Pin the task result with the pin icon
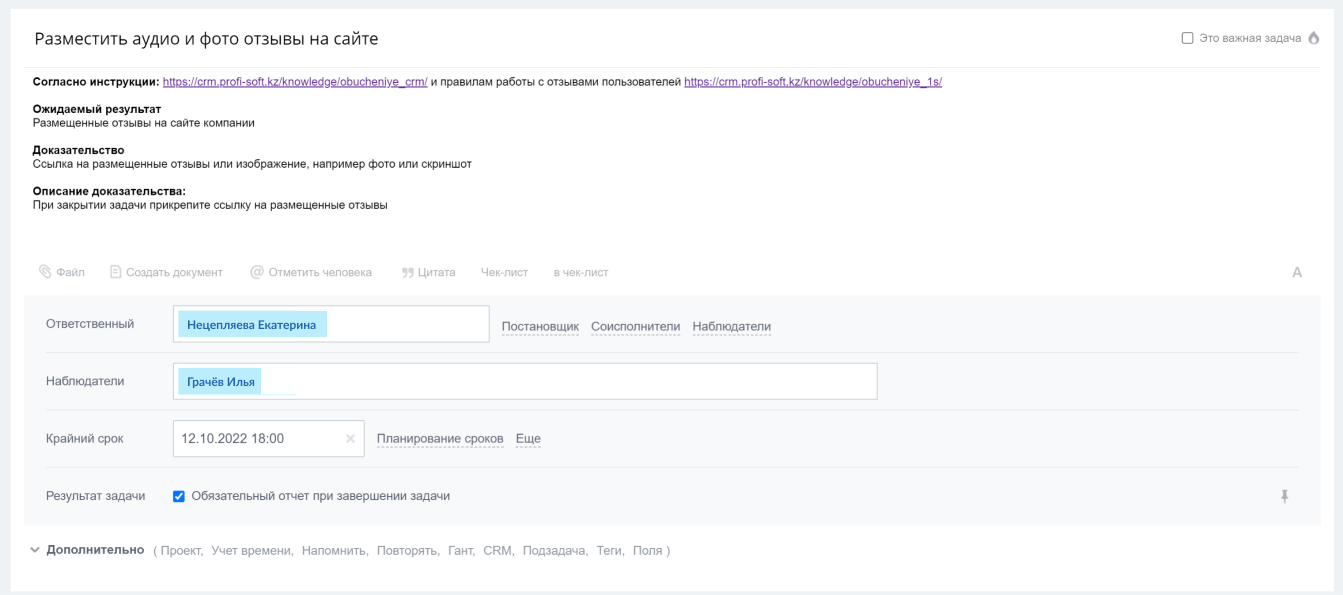The height and width of the screenshot is (595, 1343). point(1285,496)
